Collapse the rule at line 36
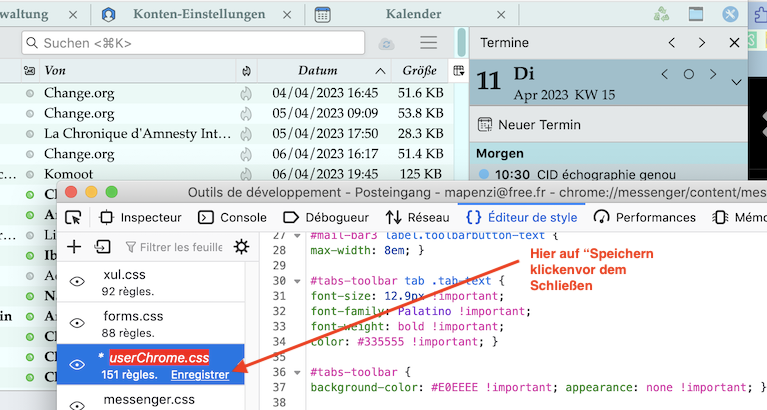Viewport: 767px width, 410px height. point(297,372)
